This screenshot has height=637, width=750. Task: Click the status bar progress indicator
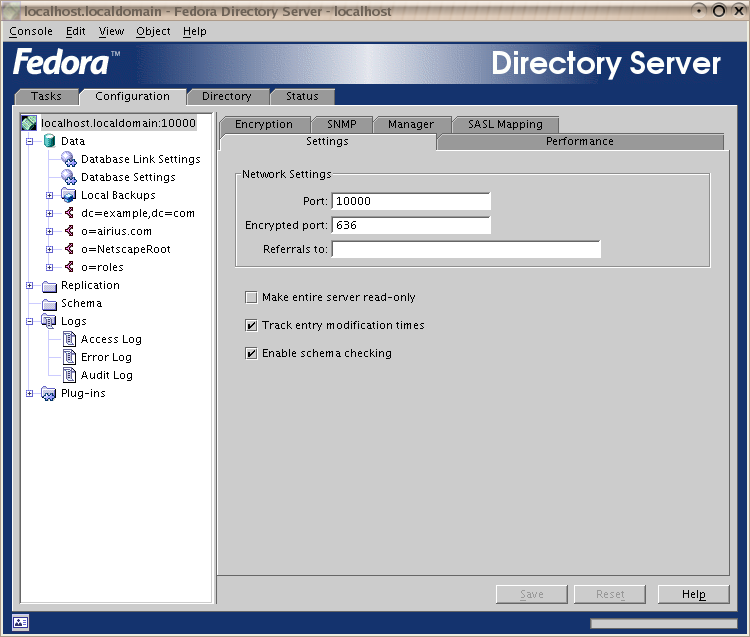(664, 624)
